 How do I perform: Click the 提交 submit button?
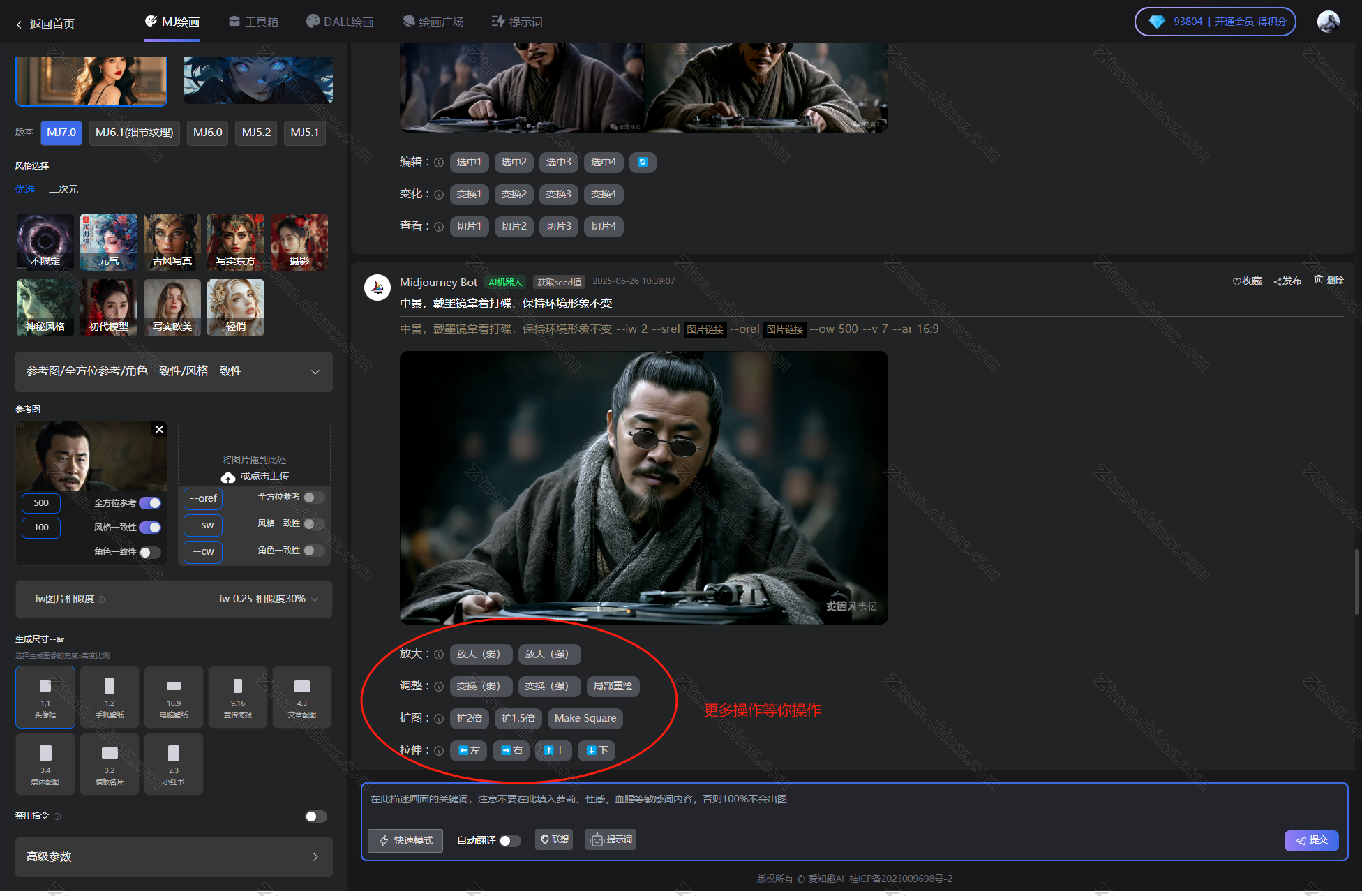click(1312, 840)
